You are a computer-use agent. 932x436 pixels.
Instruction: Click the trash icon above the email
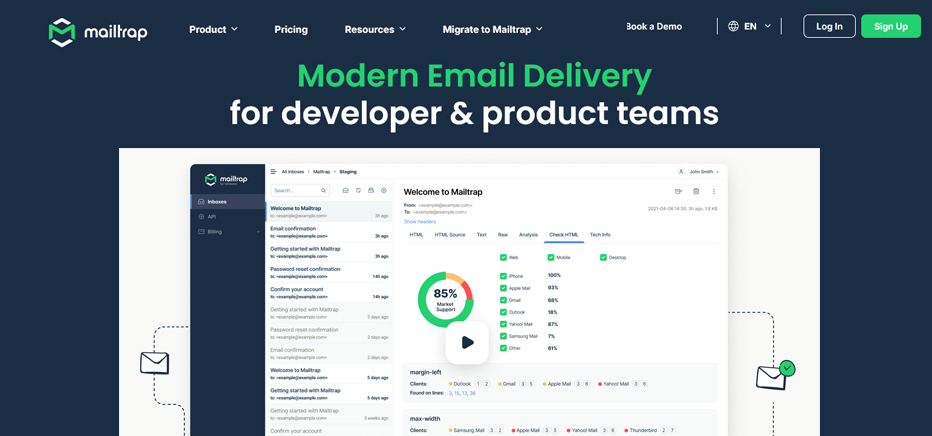[x=696, y=191]
